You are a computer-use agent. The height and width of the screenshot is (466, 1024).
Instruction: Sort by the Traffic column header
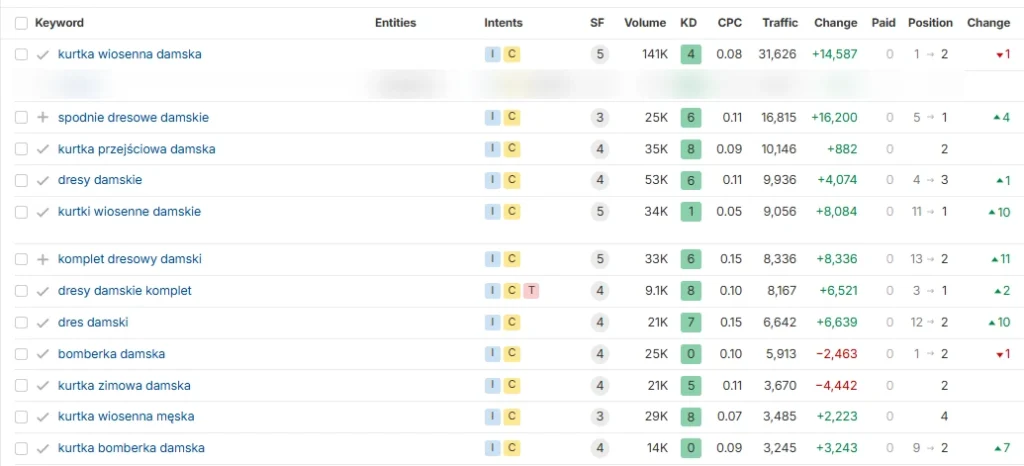click(x=779, y=23)
